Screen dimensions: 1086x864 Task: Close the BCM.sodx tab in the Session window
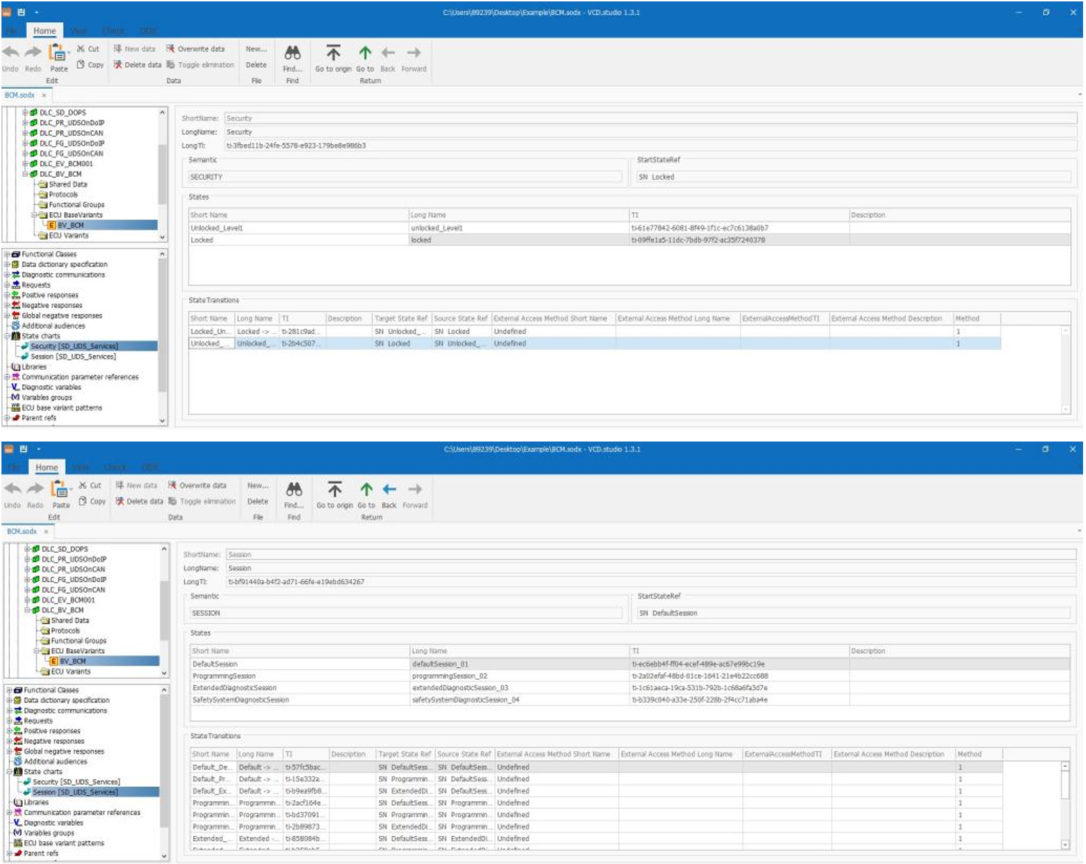pos(46,532)
